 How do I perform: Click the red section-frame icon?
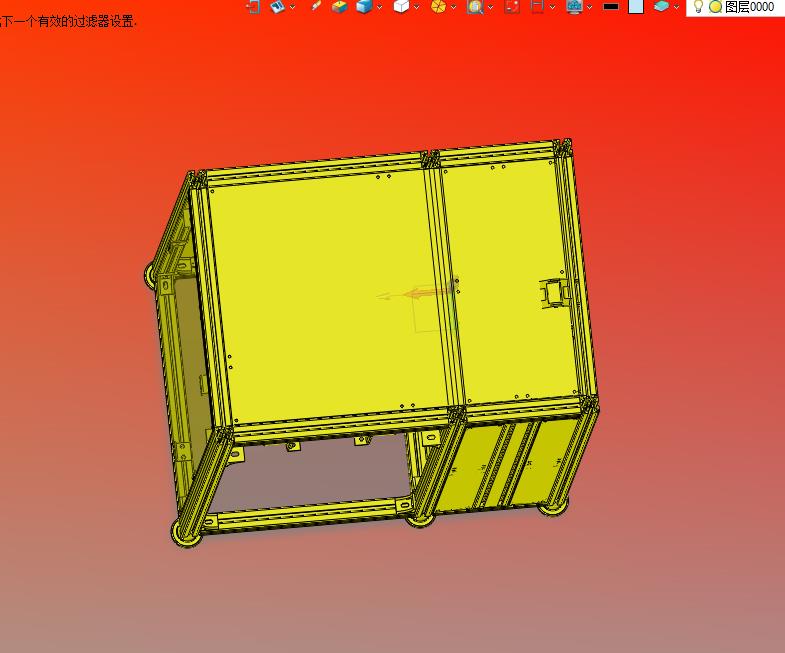pos(537,7)
